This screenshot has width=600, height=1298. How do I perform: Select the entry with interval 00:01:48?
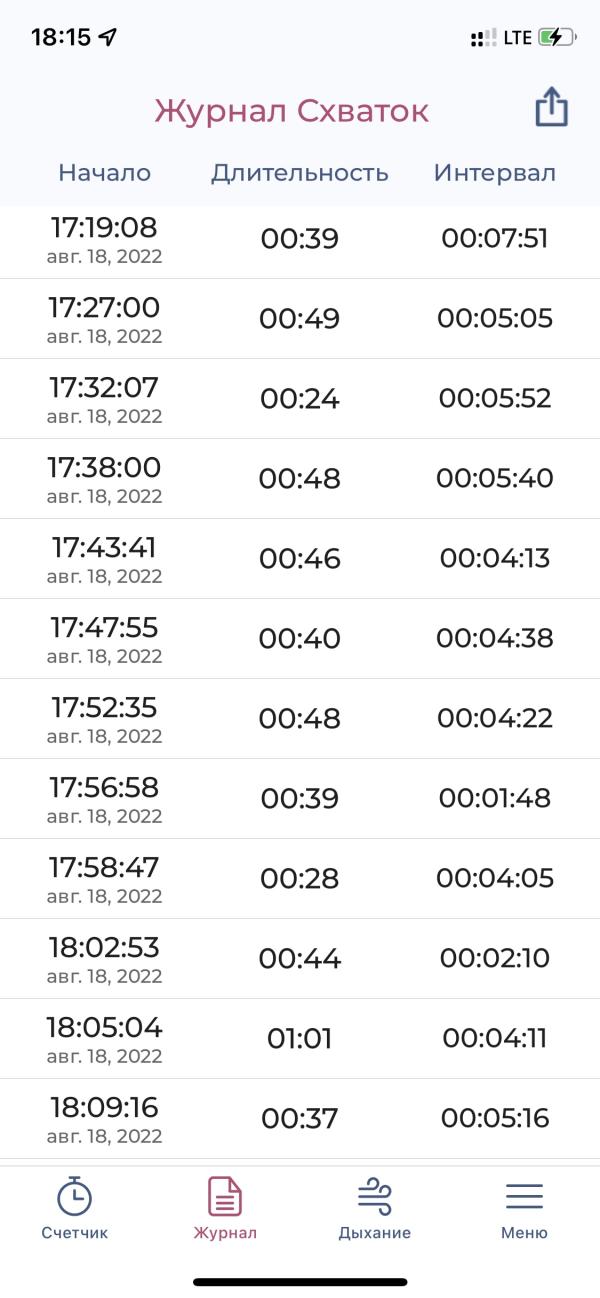point(300,799)
